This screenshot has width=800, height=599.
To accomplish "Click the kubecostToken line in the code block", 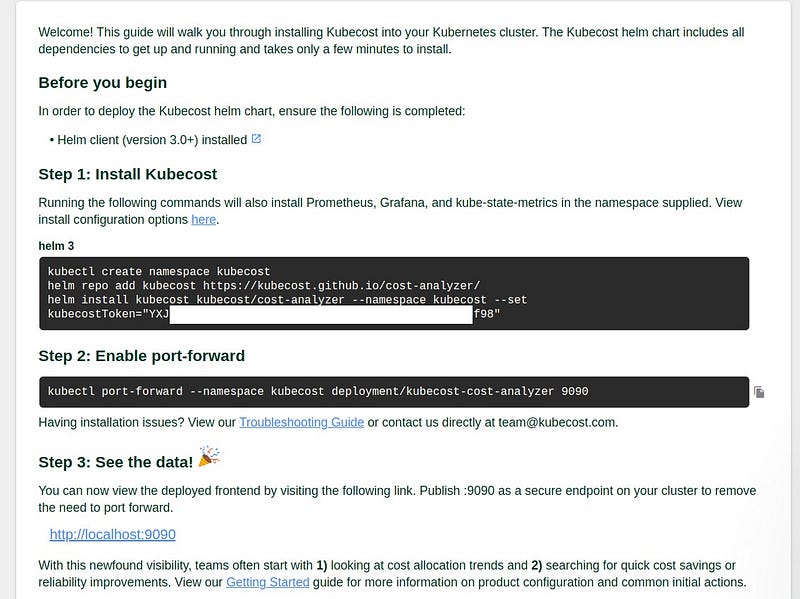I will tap(274, 314).
